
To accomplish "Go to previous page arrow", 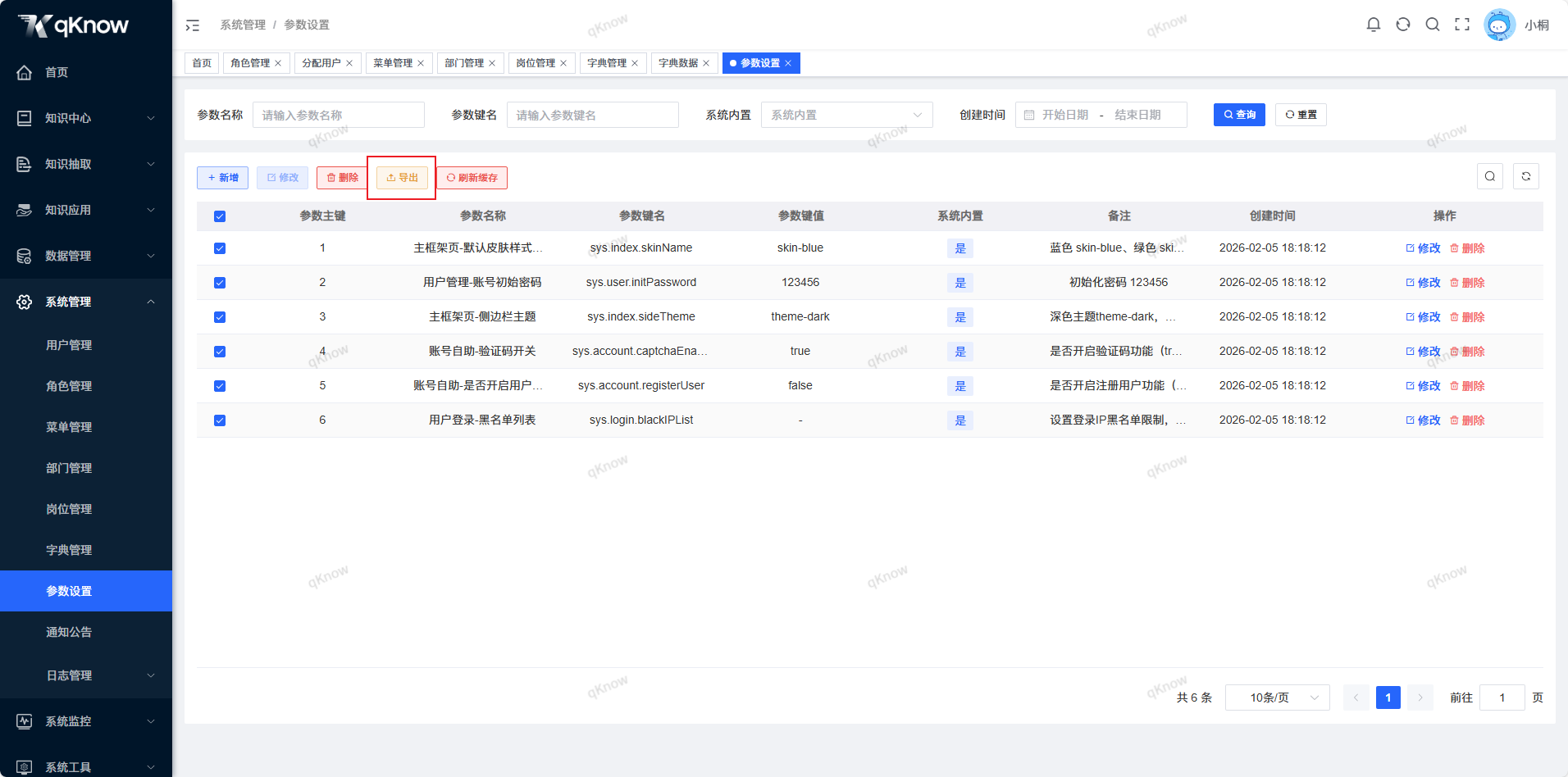I will 1356,697.
